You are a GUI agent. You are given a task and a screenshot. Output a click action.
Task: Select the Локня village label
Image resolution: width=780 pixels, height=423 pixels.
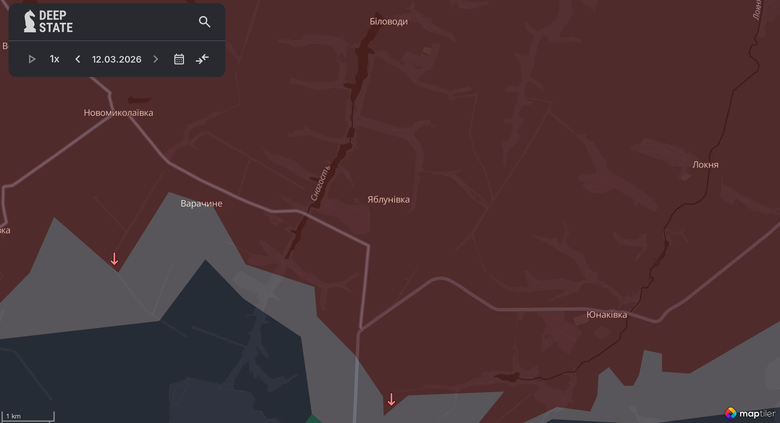(705, 164)
